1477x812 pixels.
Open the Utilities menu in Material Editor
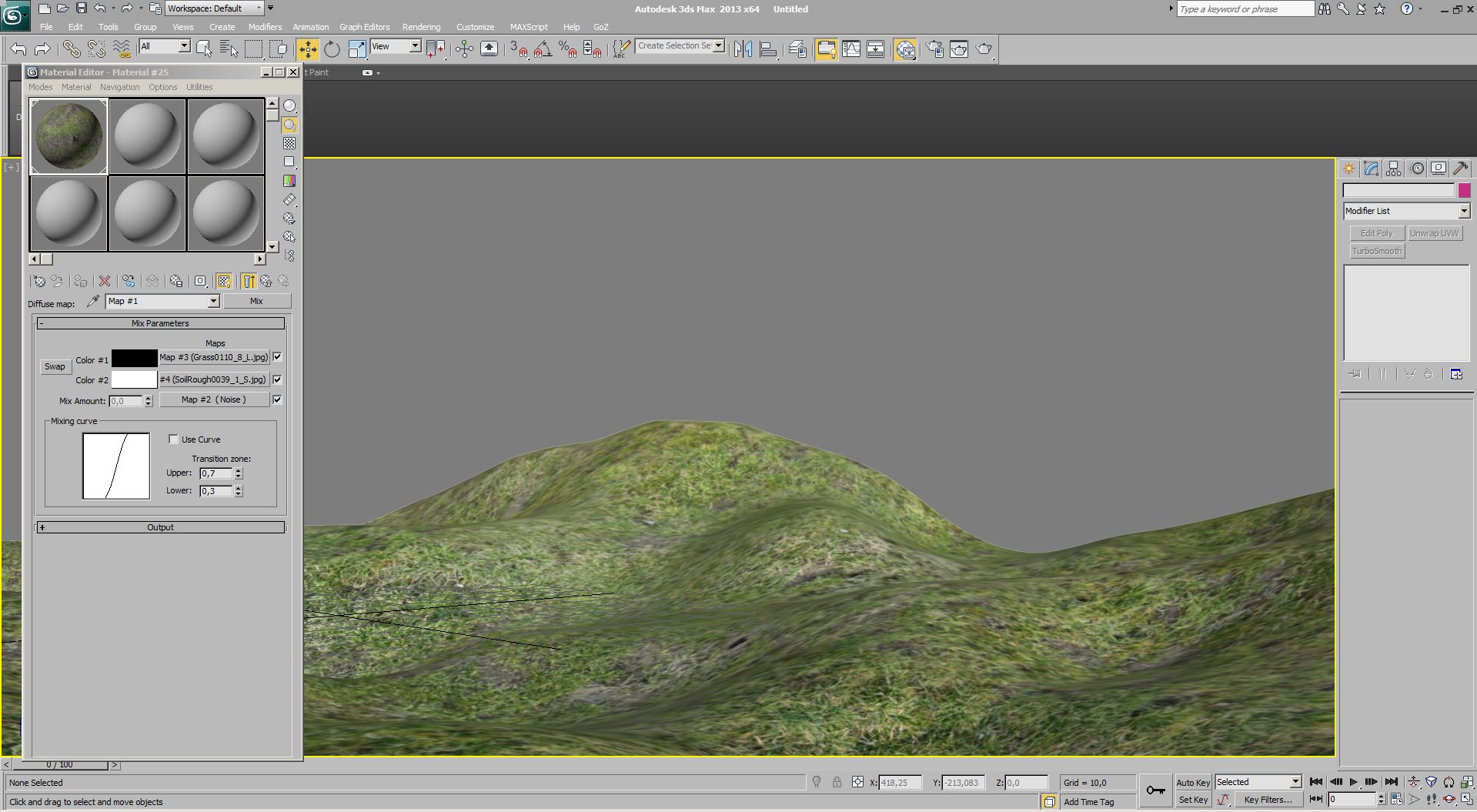pyautogui.click(x=199, y=87)
